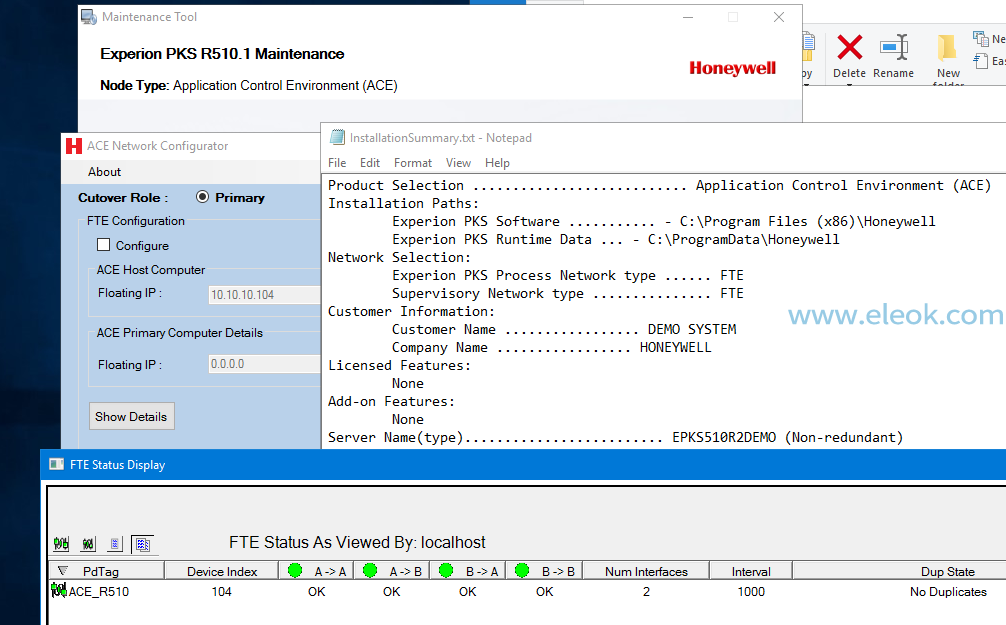Open the Format menu in Notepad
Image resolution: width=1006 pixels, height=625 pixels.
[x=413, y=163]
